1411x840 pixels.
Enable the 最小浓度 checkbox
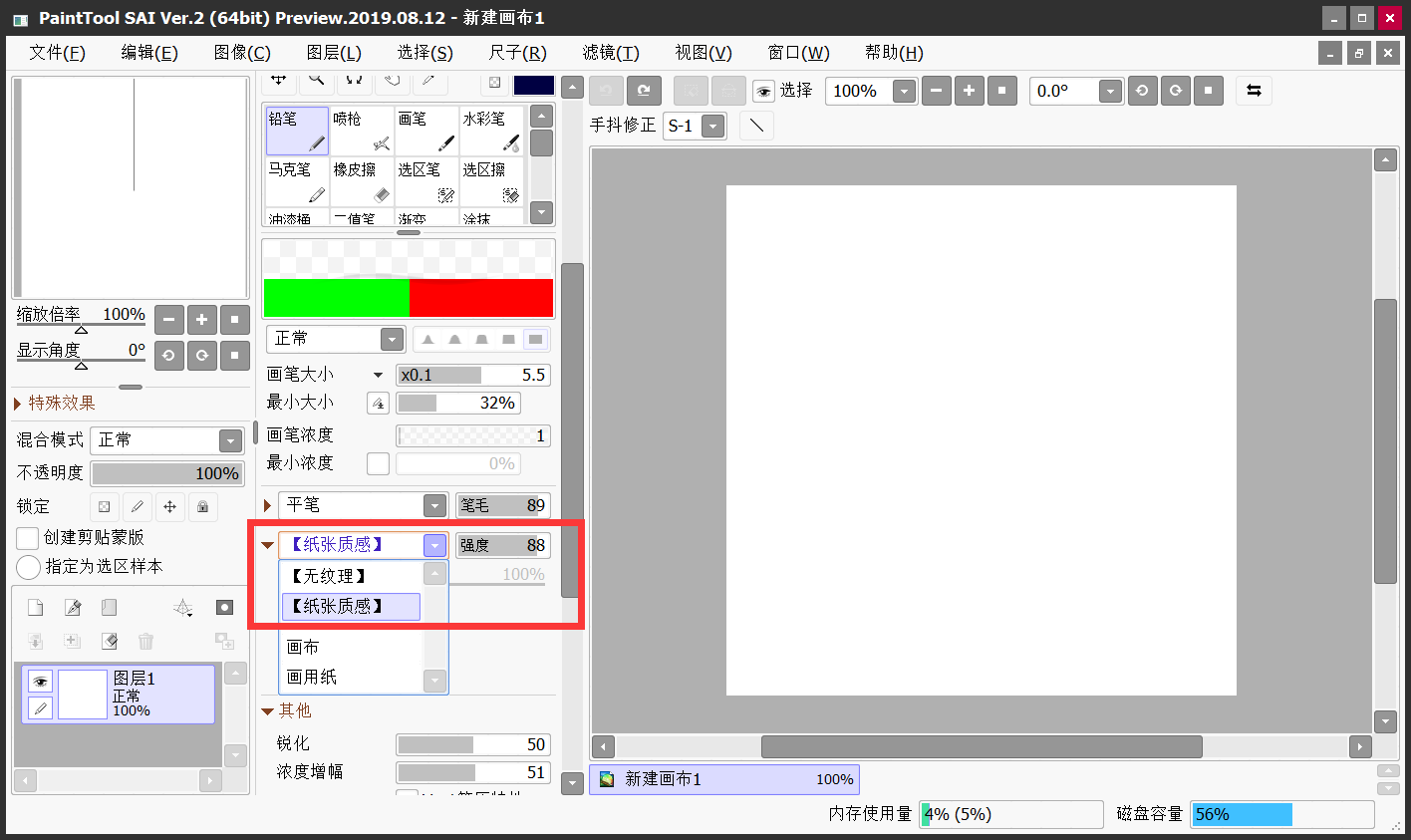[378, 463]
